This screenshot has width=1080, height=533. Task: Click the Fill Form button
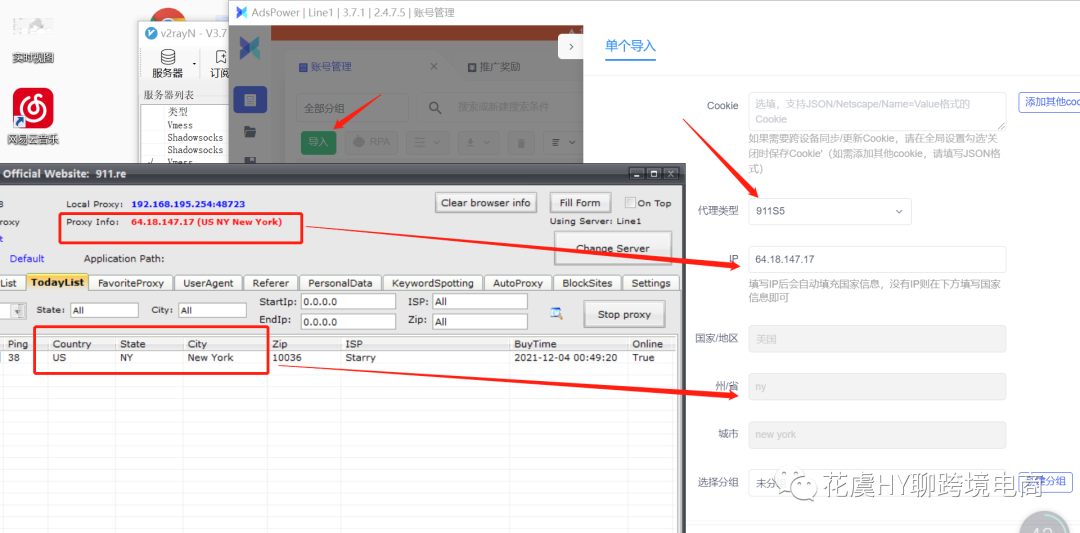tap(580, 202)
